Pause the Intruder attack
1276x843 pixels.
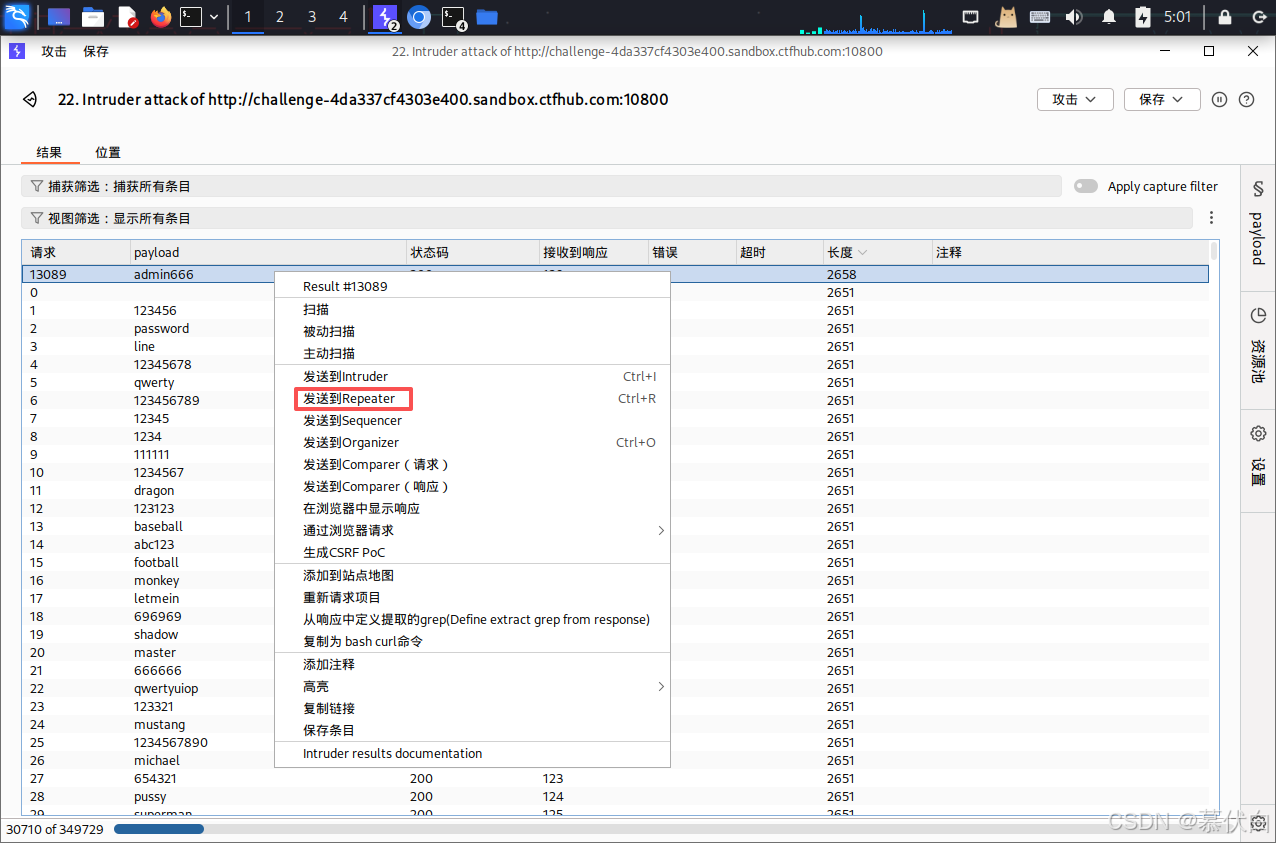tap(1219, 99)
